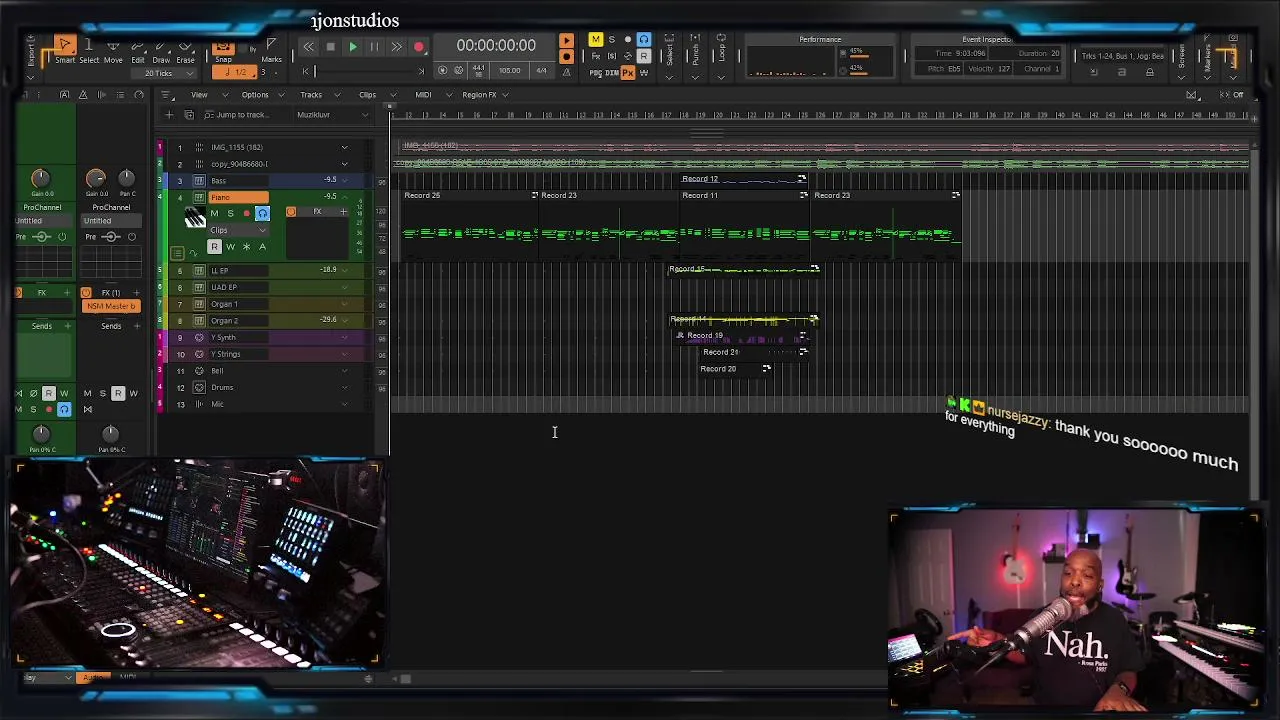
Task: Click the 00:00:00:00 time display
Action: click(x=496, y=46)
